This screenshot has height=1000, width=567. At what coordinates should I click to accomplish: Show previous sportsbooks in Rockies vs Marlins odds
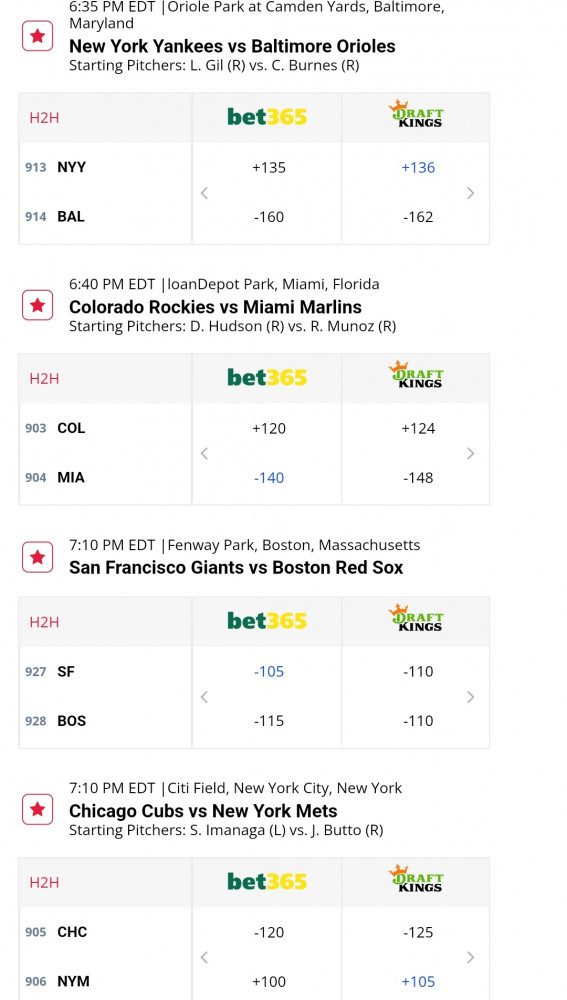204,453
